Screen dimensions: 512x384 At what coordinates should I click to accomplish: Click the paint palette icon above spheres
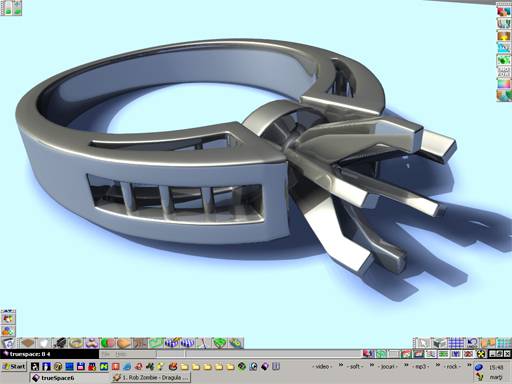[8, 319]
